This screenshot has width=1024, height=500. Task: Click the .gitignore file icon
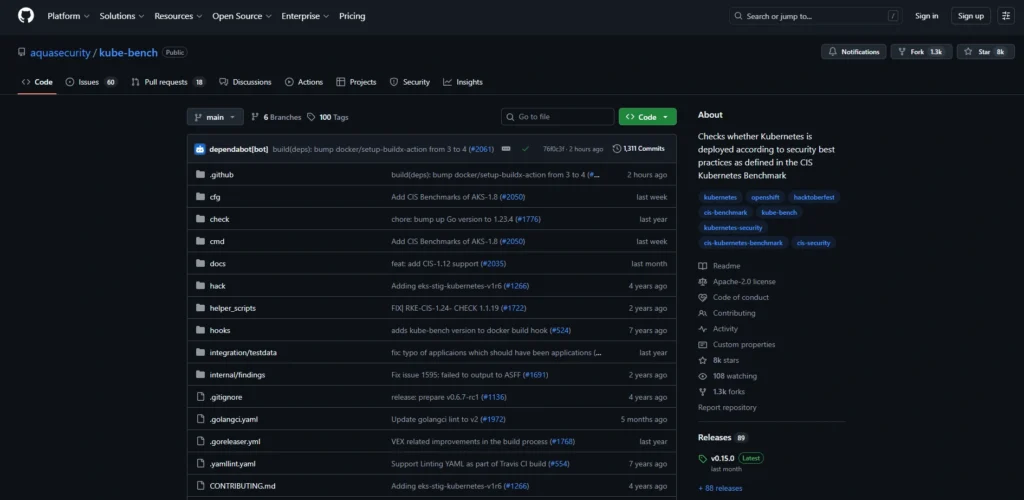(x=200, y=397)
